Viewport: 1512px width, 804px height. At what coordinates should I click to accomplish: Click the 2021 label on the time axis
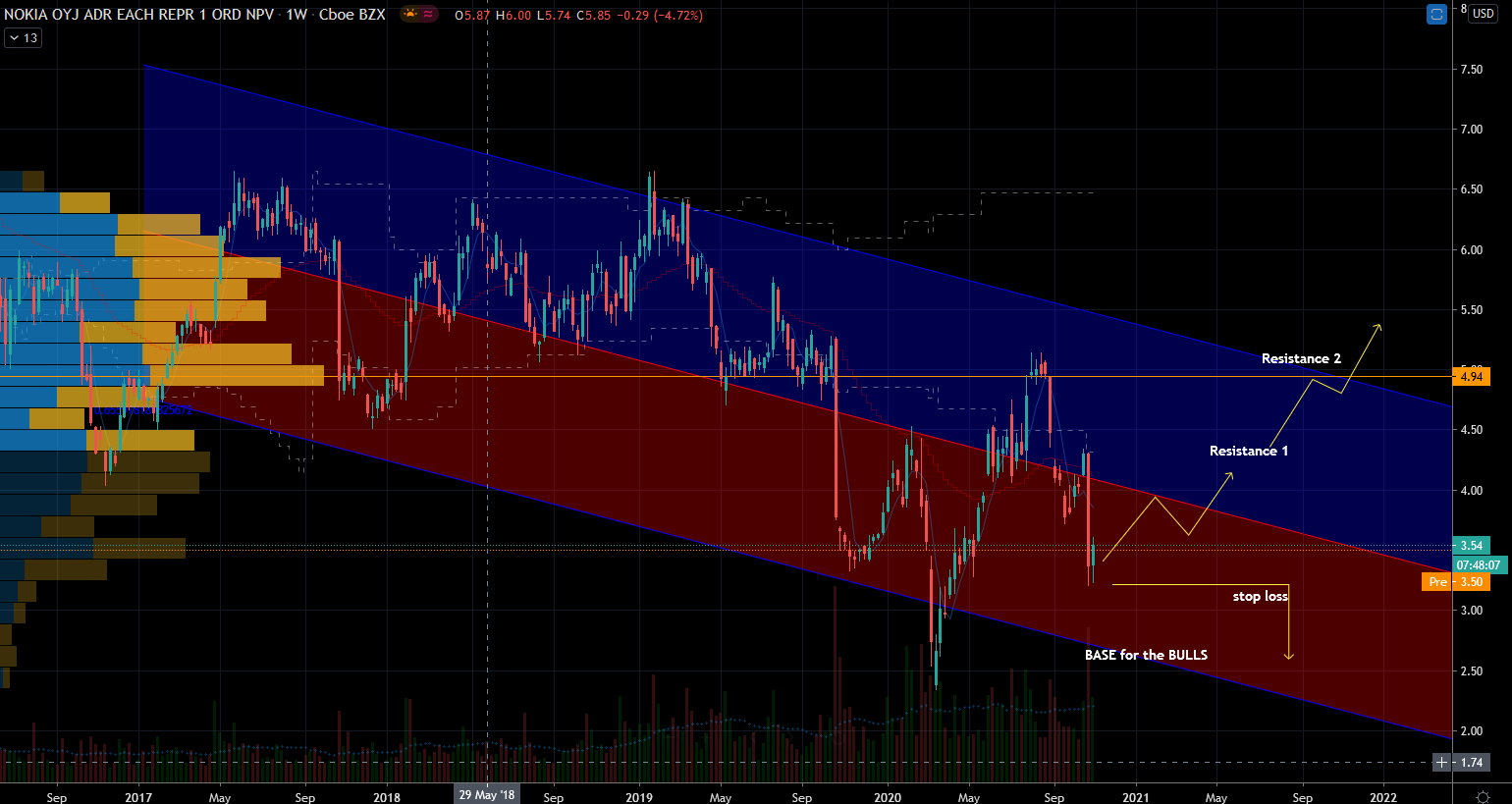coord(1136,797)
